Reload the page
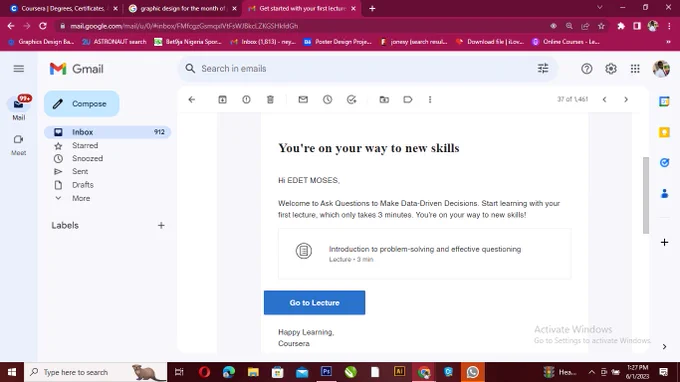This screenshot has width=680, height=382. pyautogui.click(x=42, y=26)
